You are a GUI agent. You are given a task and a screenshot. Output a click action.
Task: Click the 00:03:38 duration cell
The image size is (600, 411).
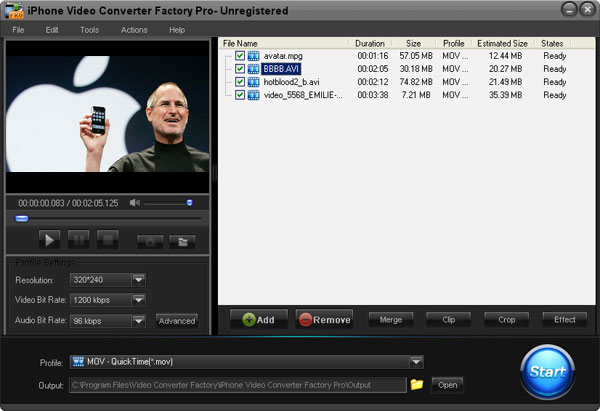pos(373,95)
